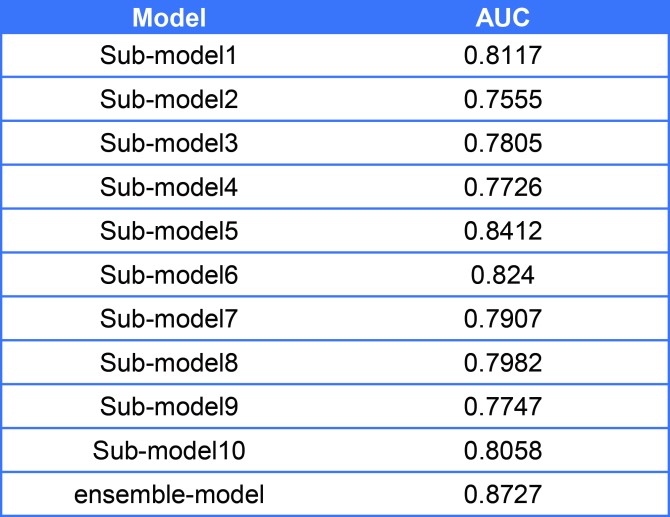
Task: Click the AUC value 0.7907
Action: tap(503, 319)
